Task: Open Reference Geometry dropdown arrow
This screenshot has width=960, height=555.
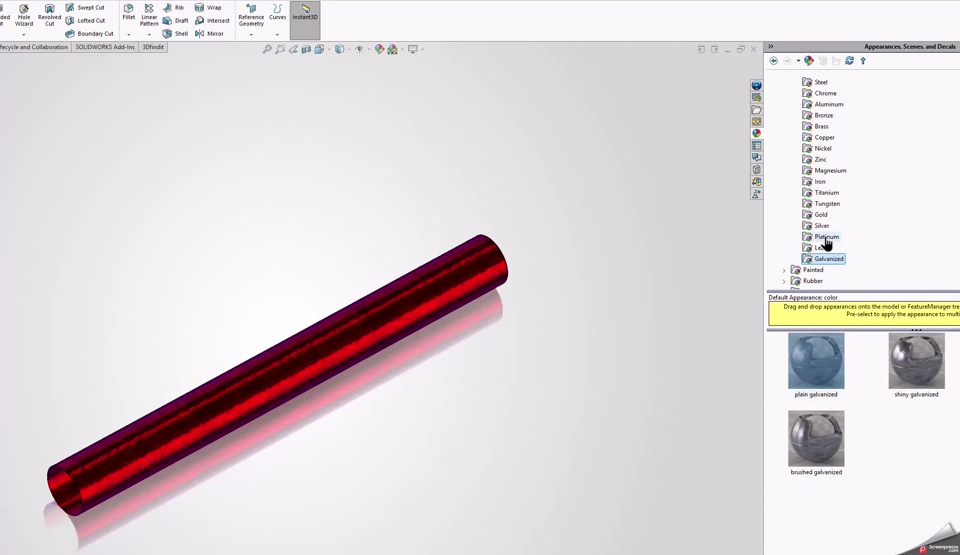Action: pyautogui.click(x=251, y=34)
